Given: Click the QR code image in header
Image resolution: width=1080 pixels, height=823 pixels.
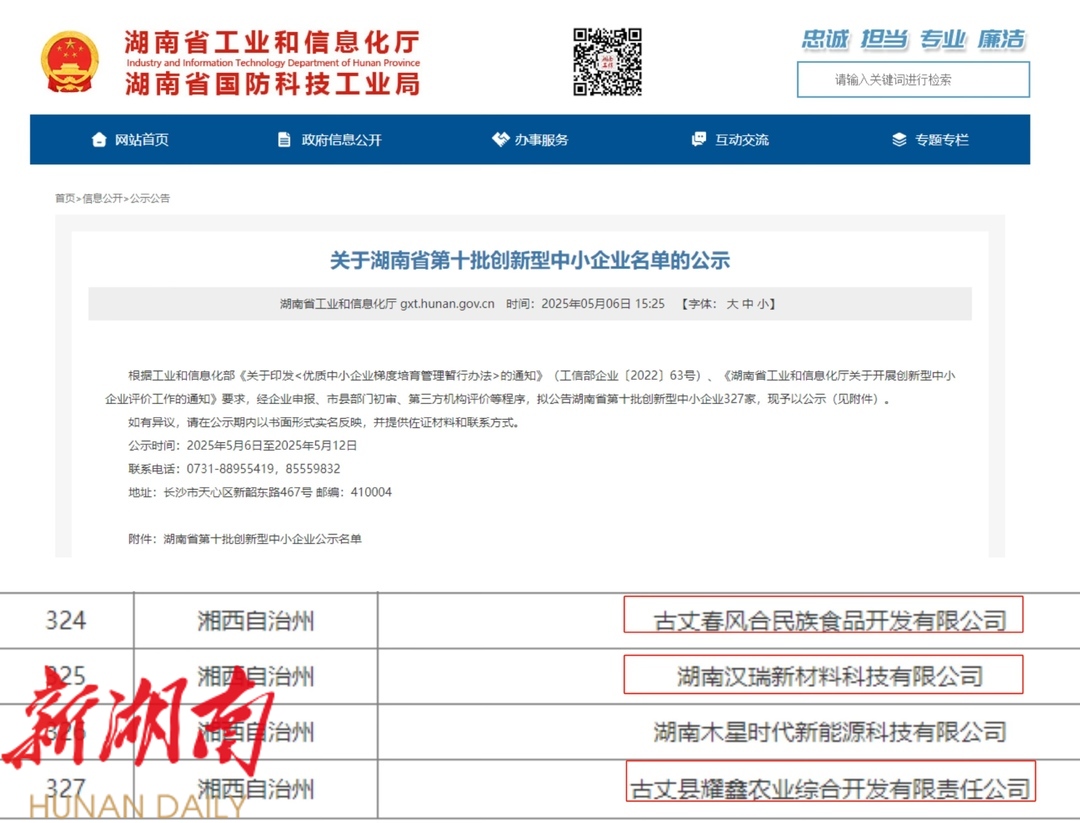Looking at the screenshot, I should [x=607, y=62].
